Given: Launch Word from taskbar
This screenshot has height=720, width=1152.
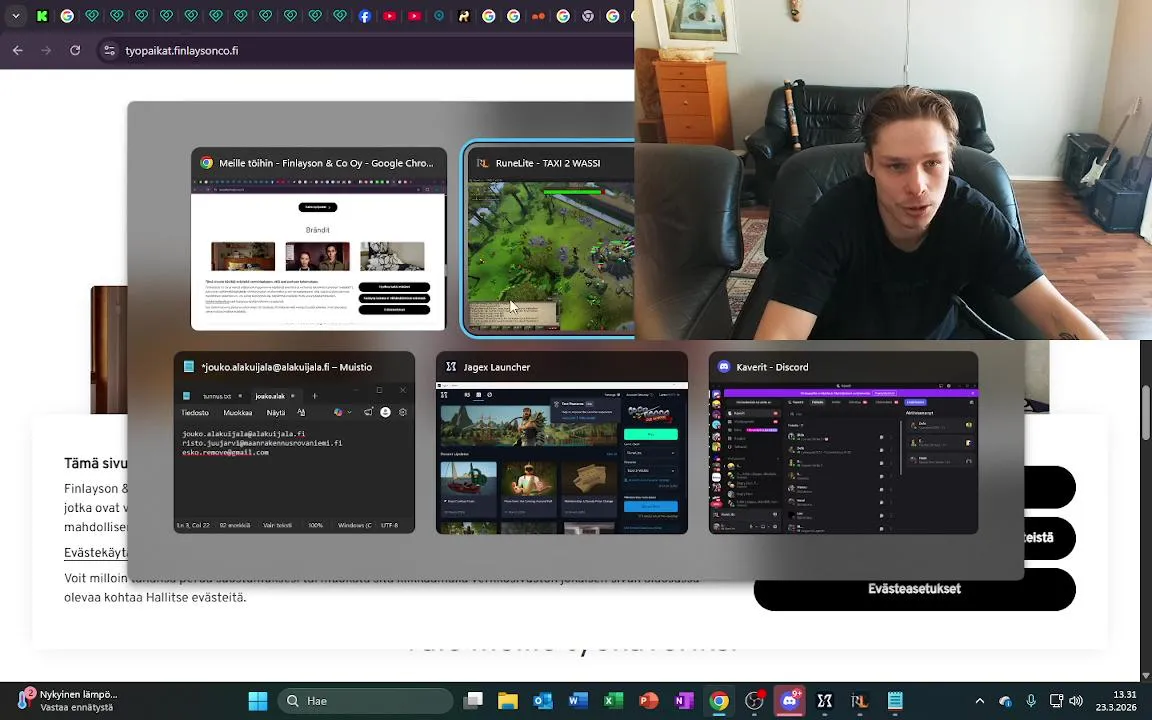Looking at the screenshot, I should click(578, 701).
